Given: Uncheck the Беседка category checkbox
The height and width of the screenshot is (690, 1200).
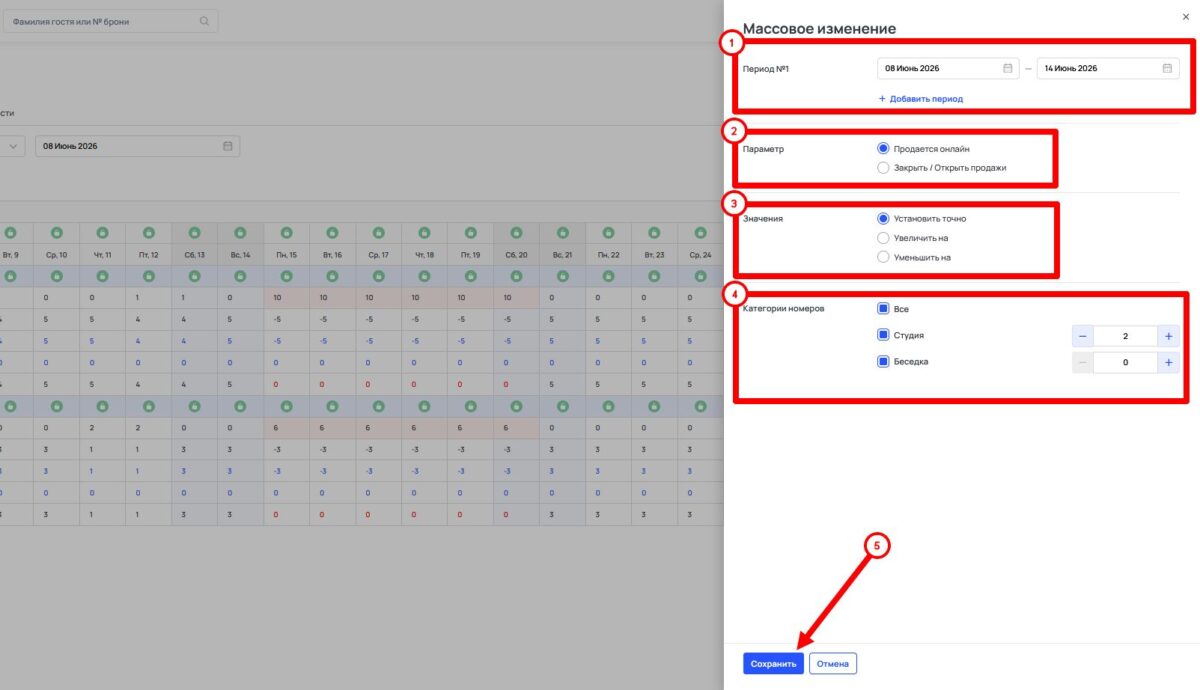Looking at the screenshot, I should point(883,361).
